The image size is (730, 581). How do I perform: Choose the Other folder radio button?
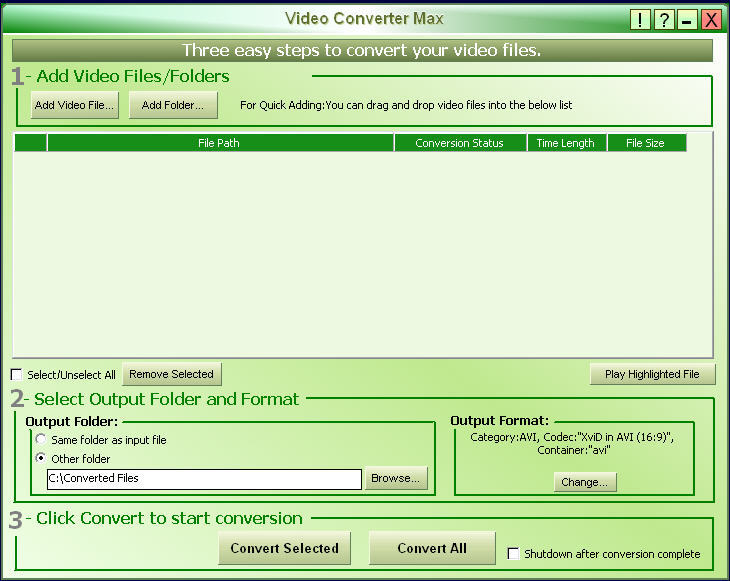(40, 459)
